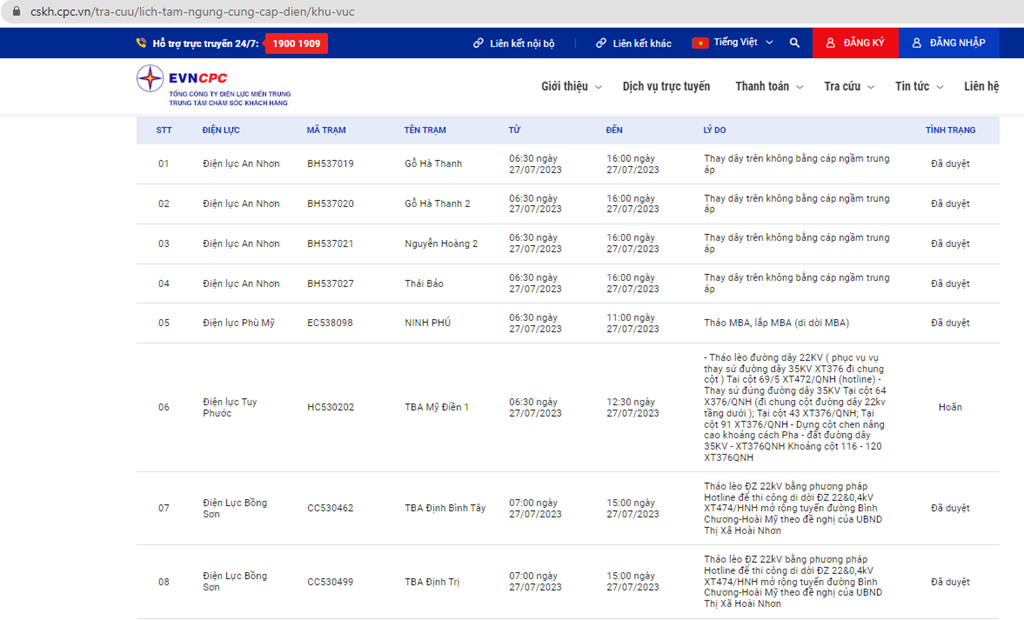Screen dimensions: 1024x620
Task: Go to the Liên hệ page
Action: [x=982, y=86]
